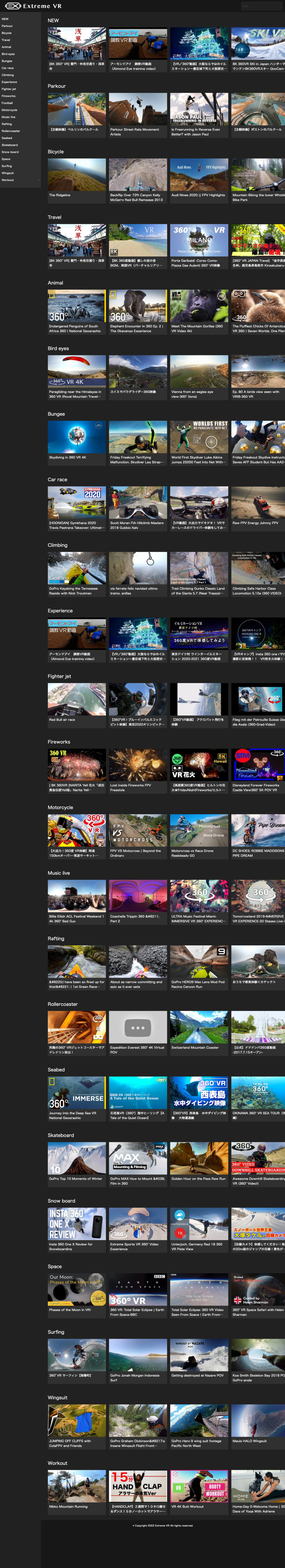
Task: Select Parkour in the sidebar
Action: coord(7,26)
